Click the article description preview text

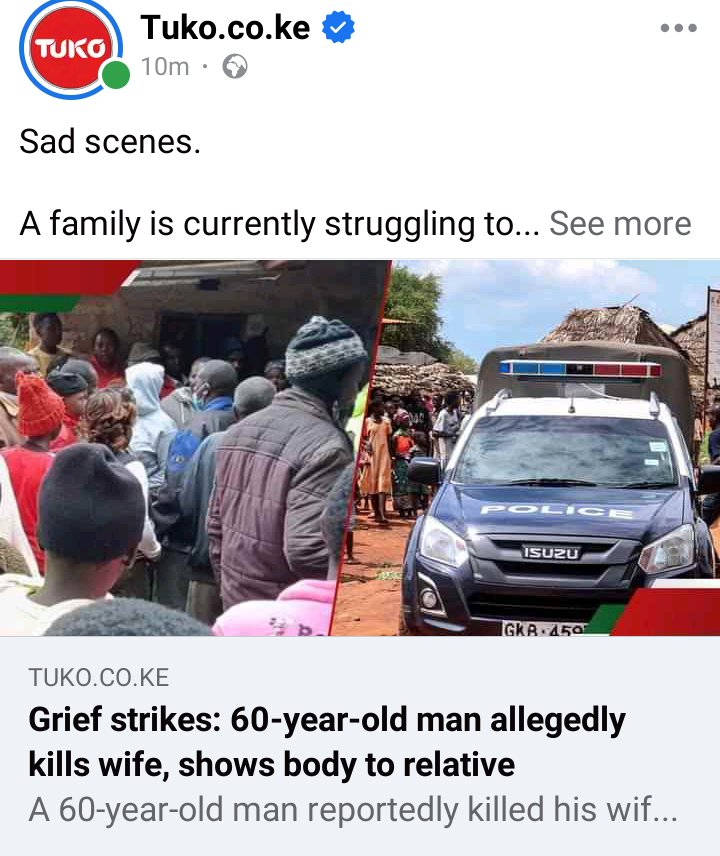(x=353, y=809)
